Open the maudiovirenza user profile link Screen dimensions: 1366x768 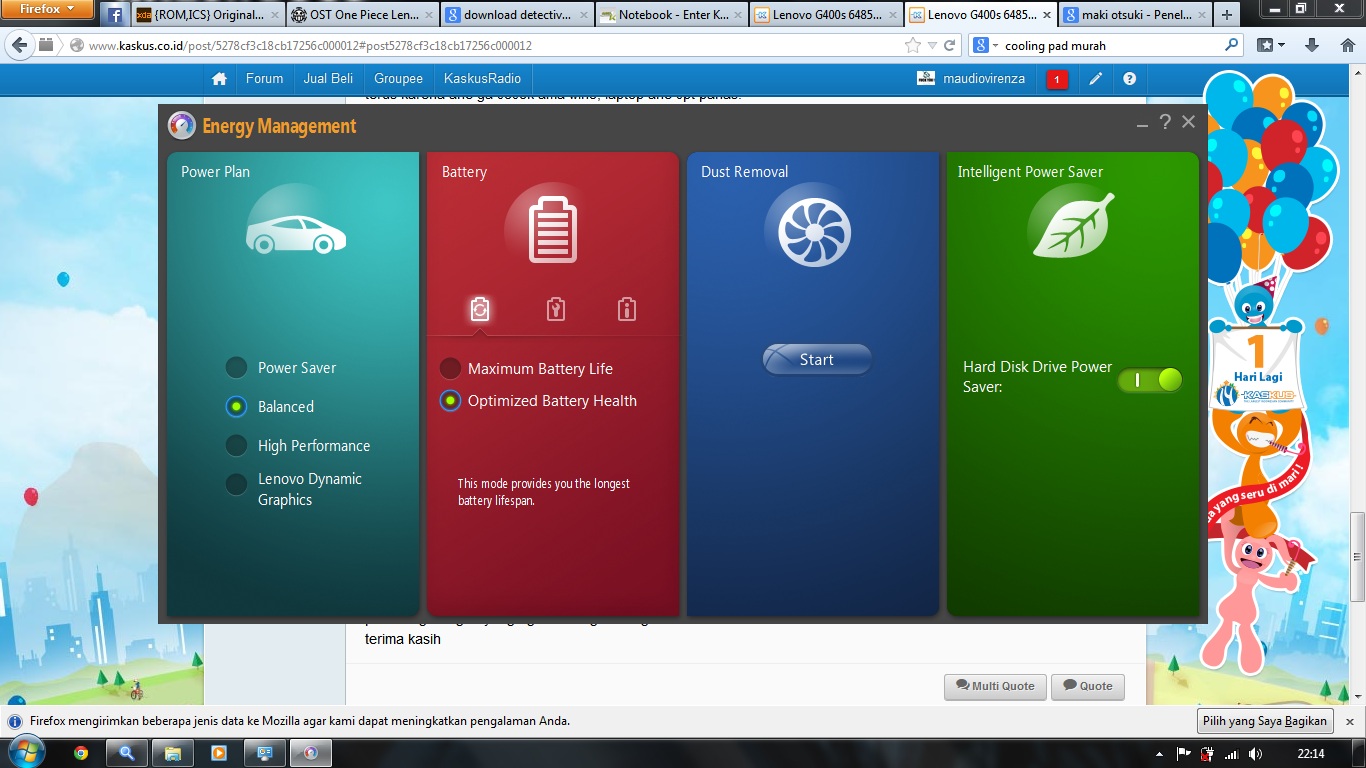pos(971,78)
